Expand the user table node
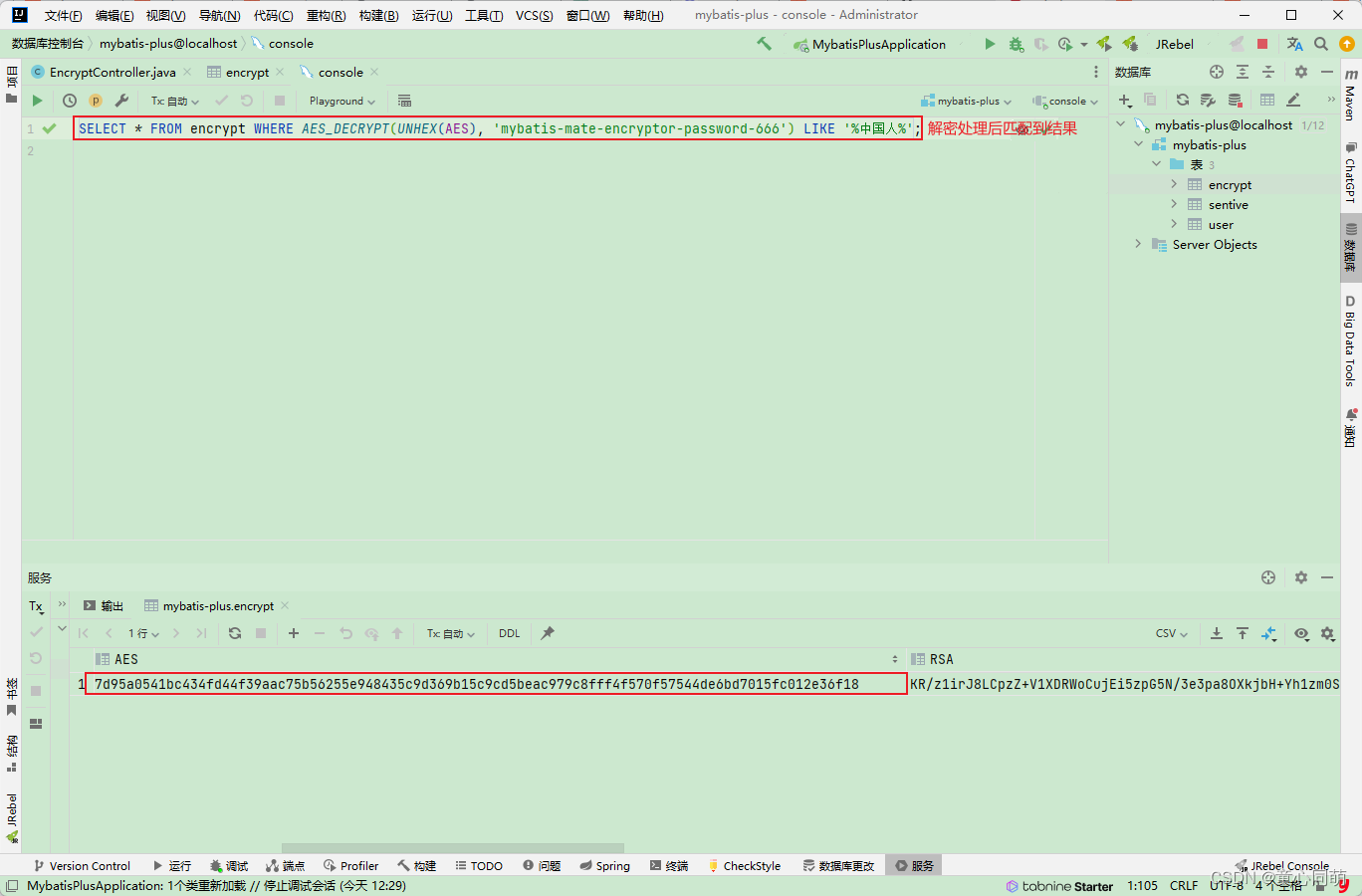1362x896 pixels. [1174, 224]
